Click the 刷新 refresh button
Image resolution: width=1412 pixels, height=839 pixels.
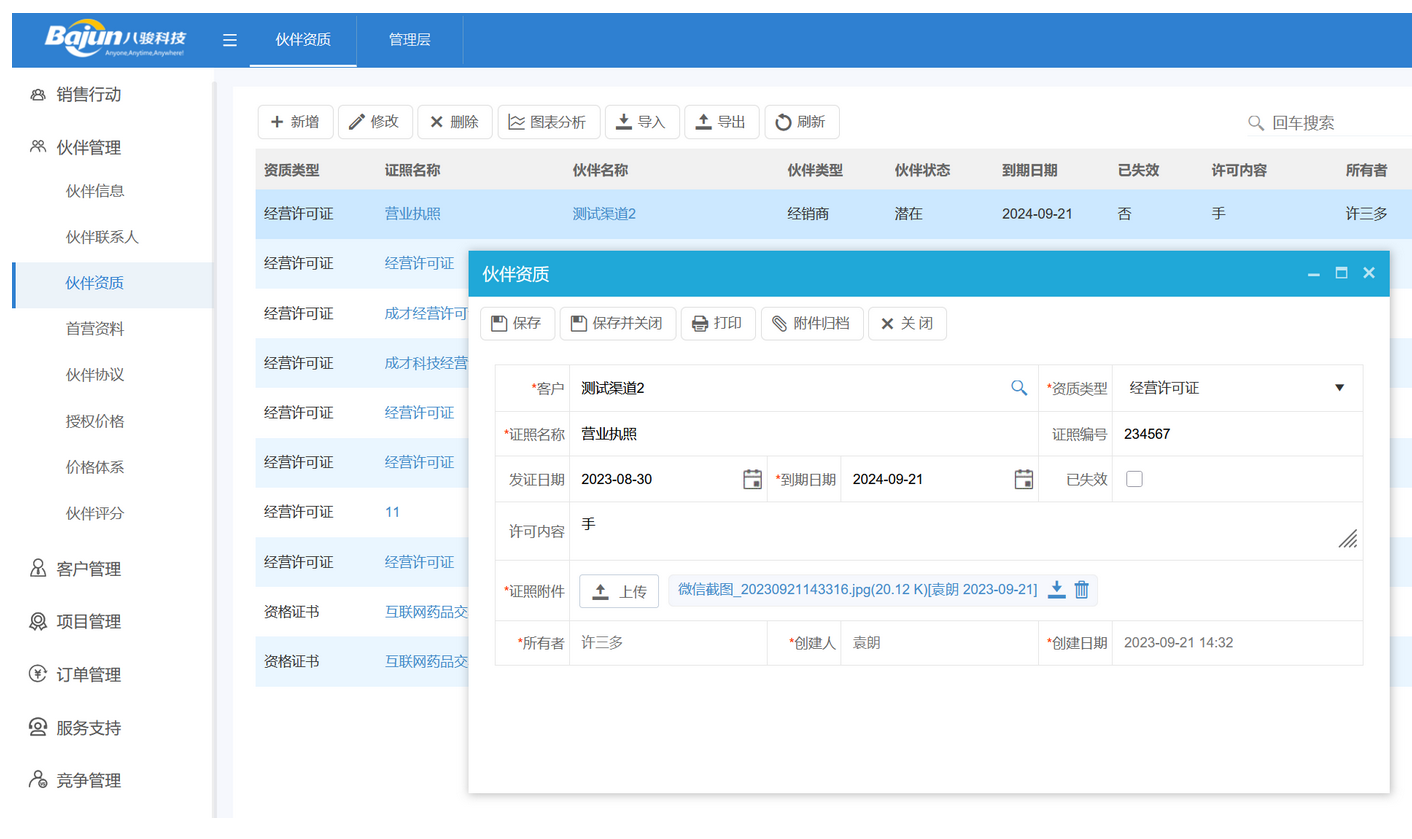click(801, 122)
